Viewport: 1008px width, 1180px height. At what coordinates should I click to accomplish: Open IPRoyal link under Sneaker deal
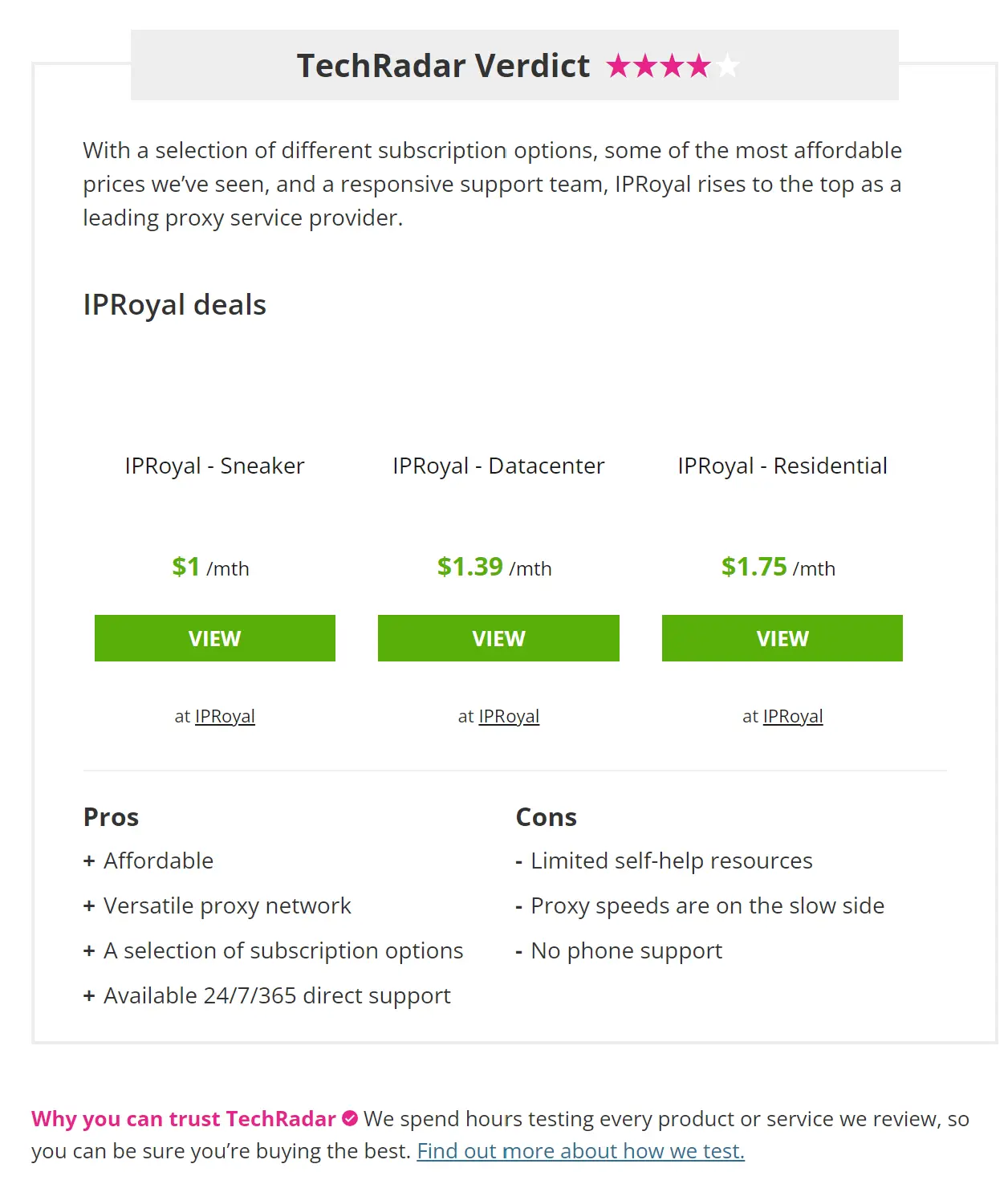click(x=225, y=716)
